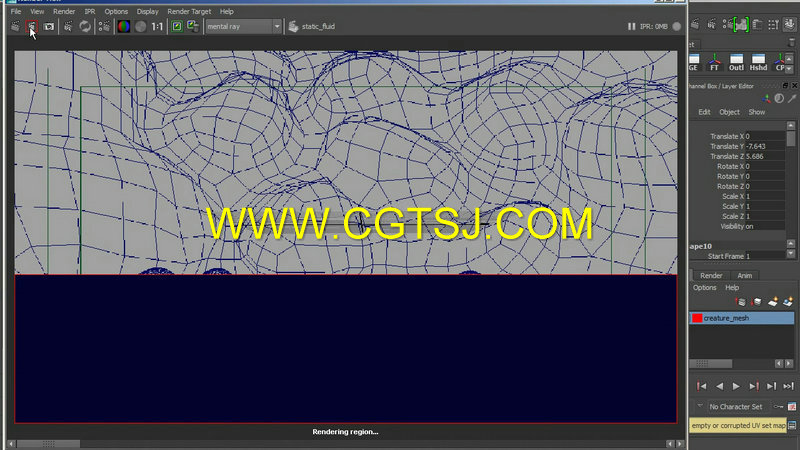Open the Layer Editor Options menu

pos(705,288)
